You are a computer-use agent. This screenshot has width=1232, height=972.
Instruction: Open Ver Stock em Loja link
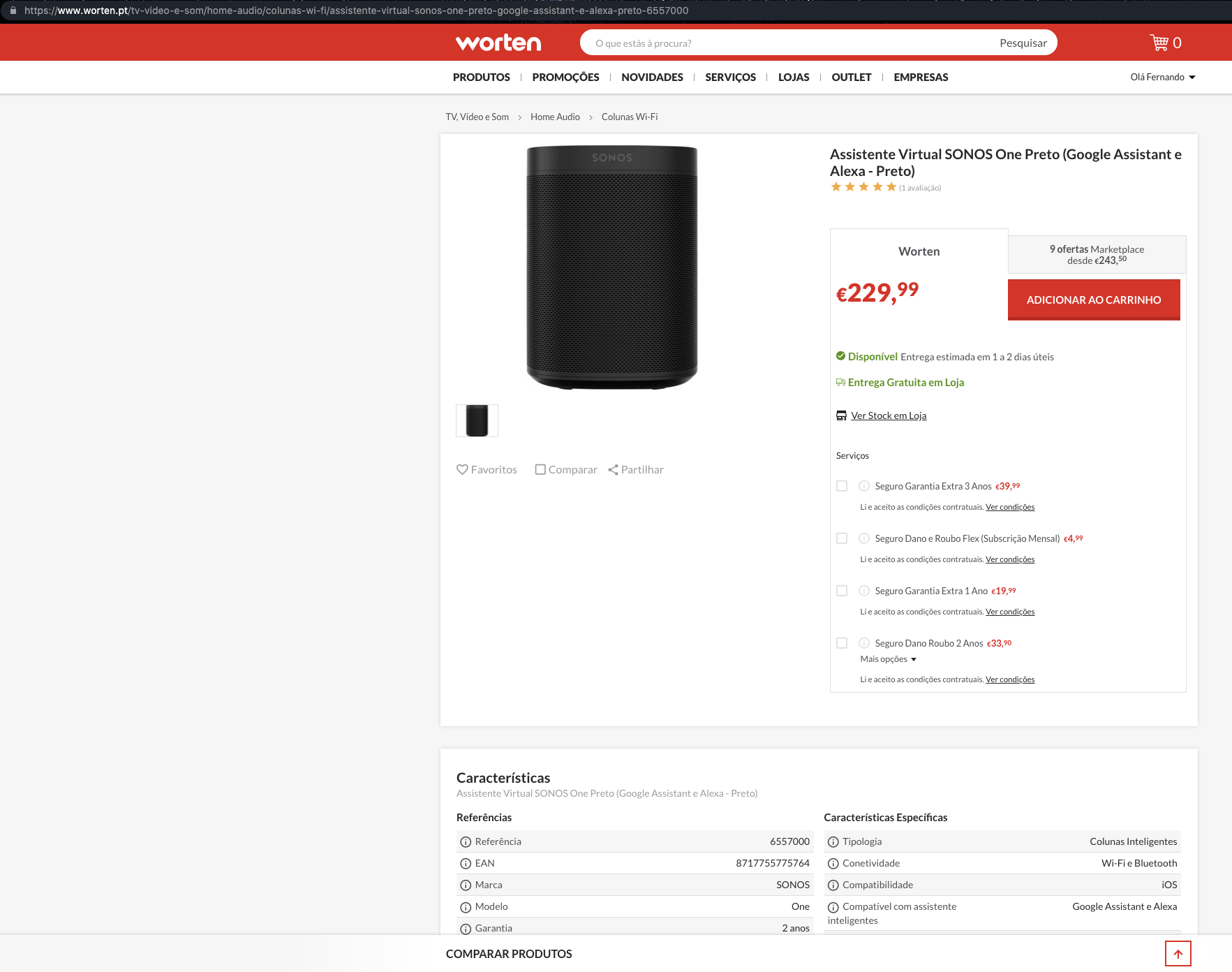(889, 415)
